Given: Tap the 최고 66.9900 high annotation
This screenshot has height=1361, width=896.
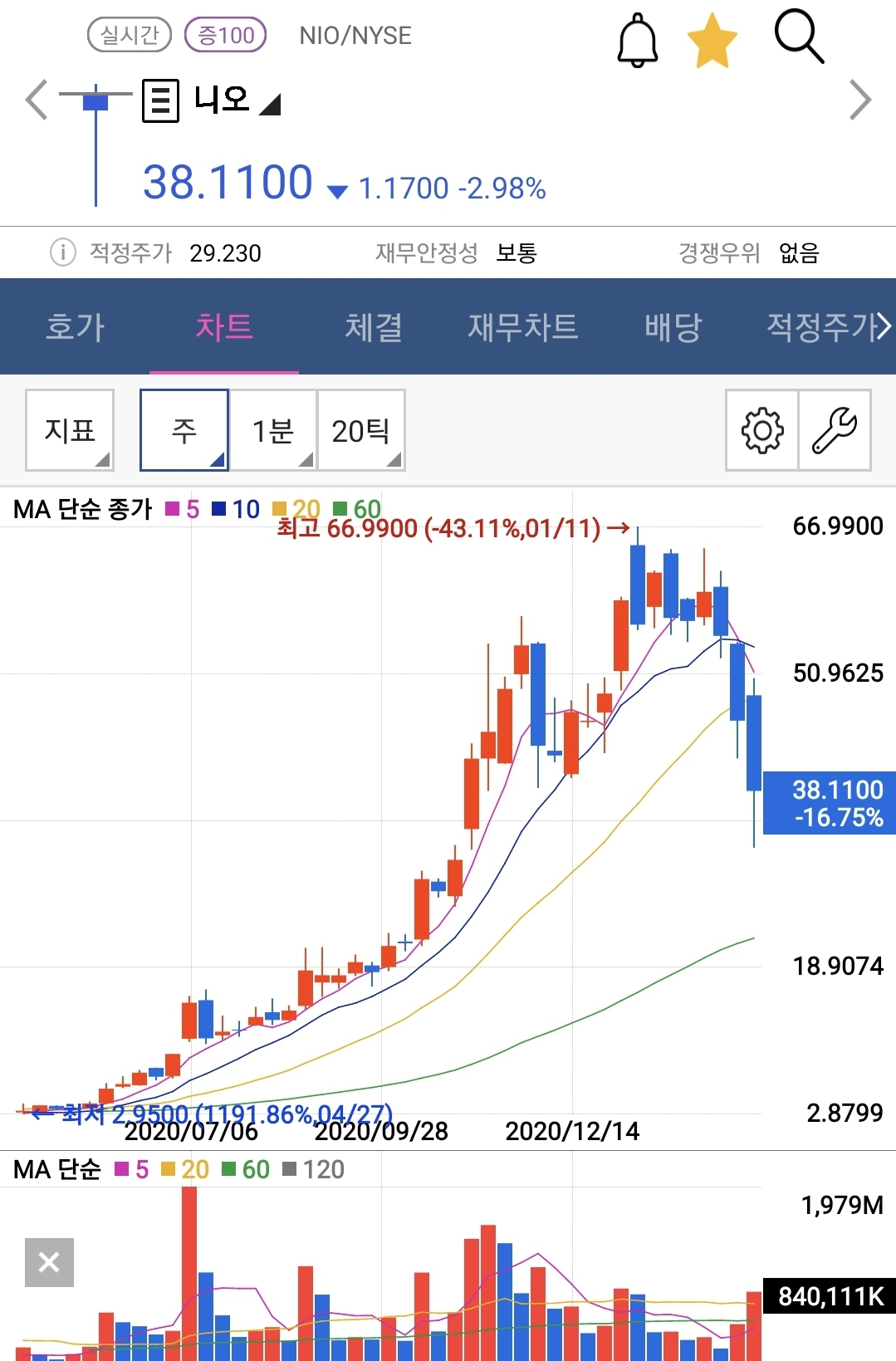Looking at the screenshot, I should click(x=453, y=528).
